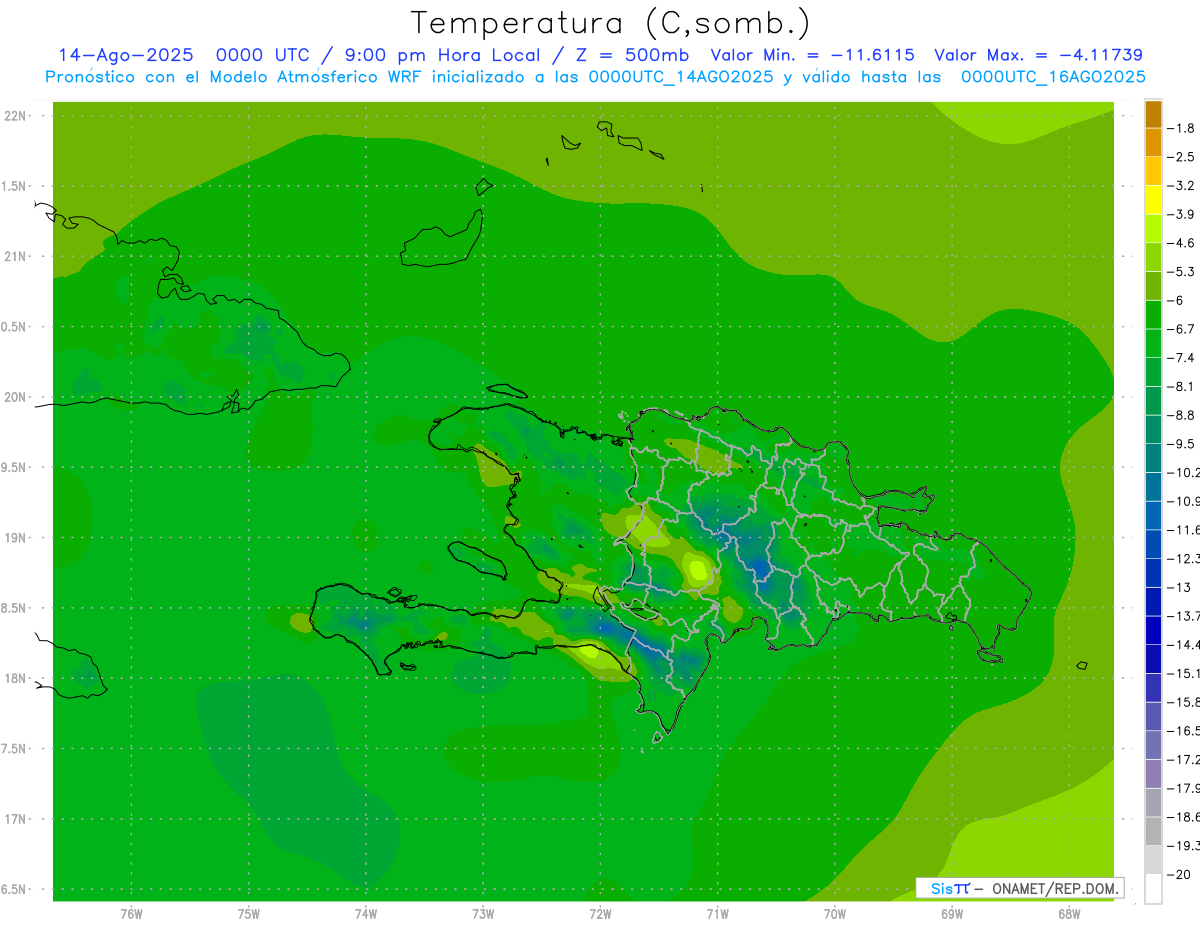The width and height of the screenshot is (1200, 927).
Task: Pick the dark orange swatch topping the colorbar
Action: (x=1153, y=114)
